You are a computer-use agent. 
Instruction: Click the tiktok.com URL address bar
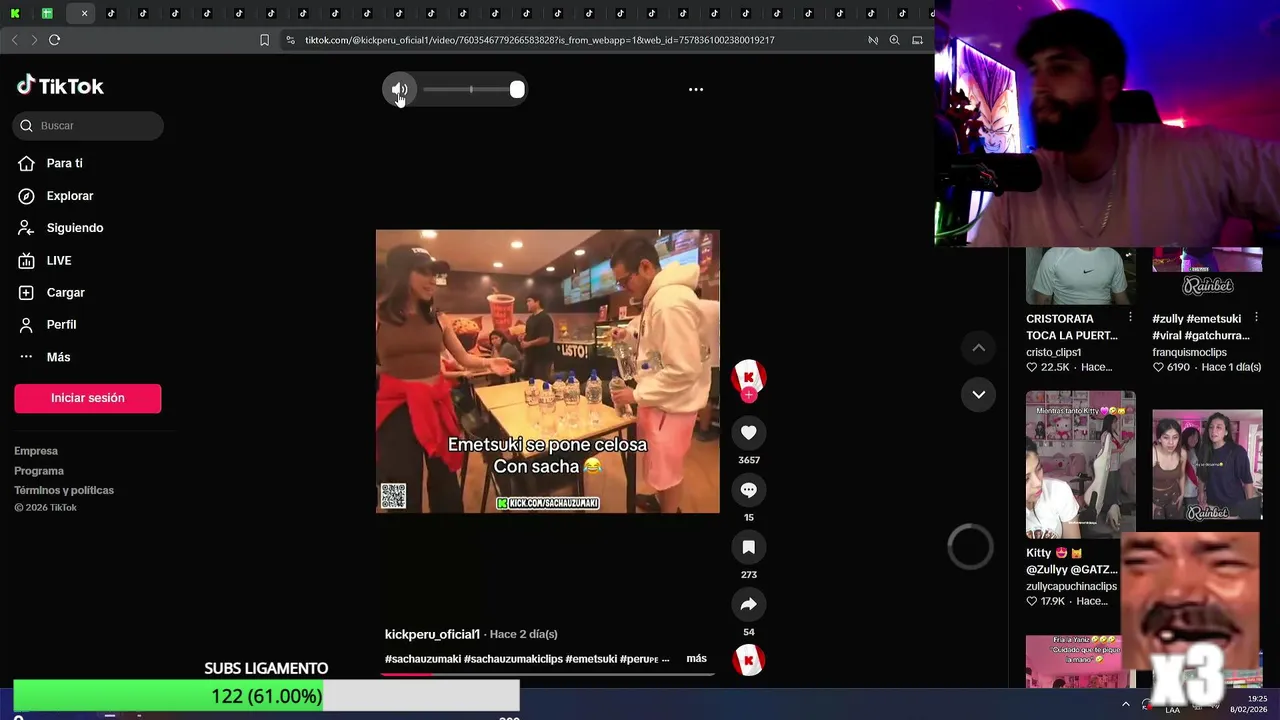pyautogui.click(x=540, y=40)
